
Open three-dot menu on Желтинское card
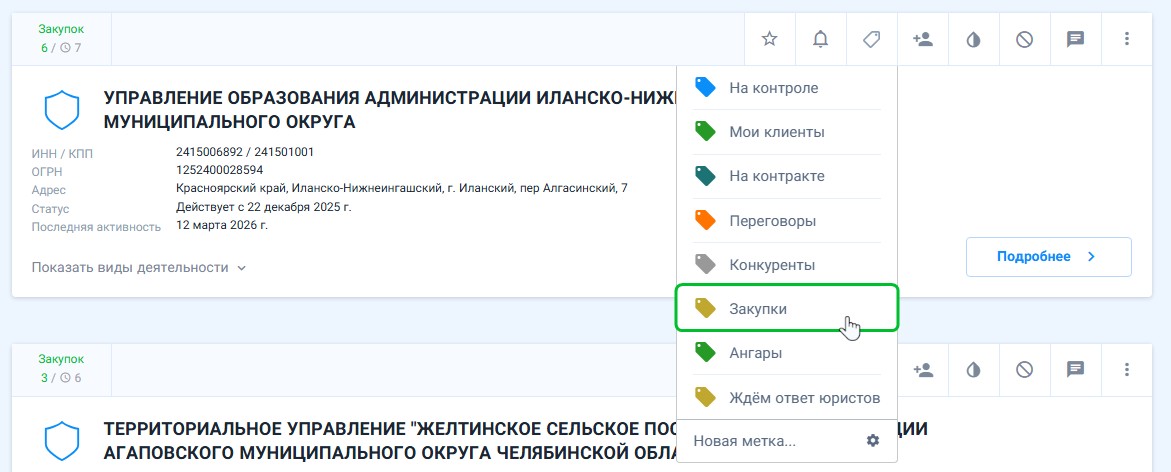1127,370
